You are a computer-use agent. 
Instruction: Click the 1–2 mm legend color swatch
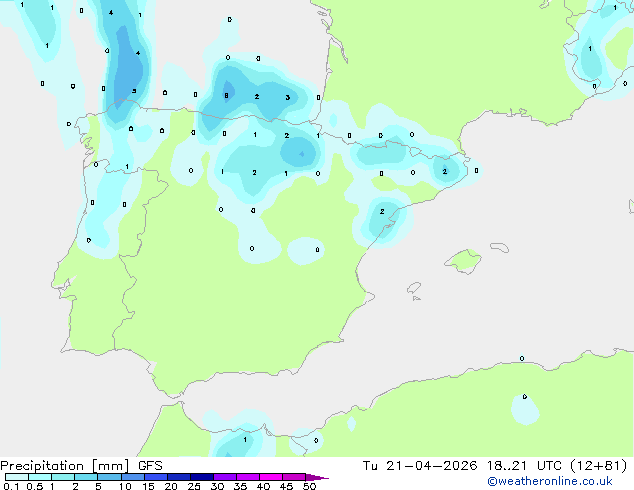pos(63,477)
